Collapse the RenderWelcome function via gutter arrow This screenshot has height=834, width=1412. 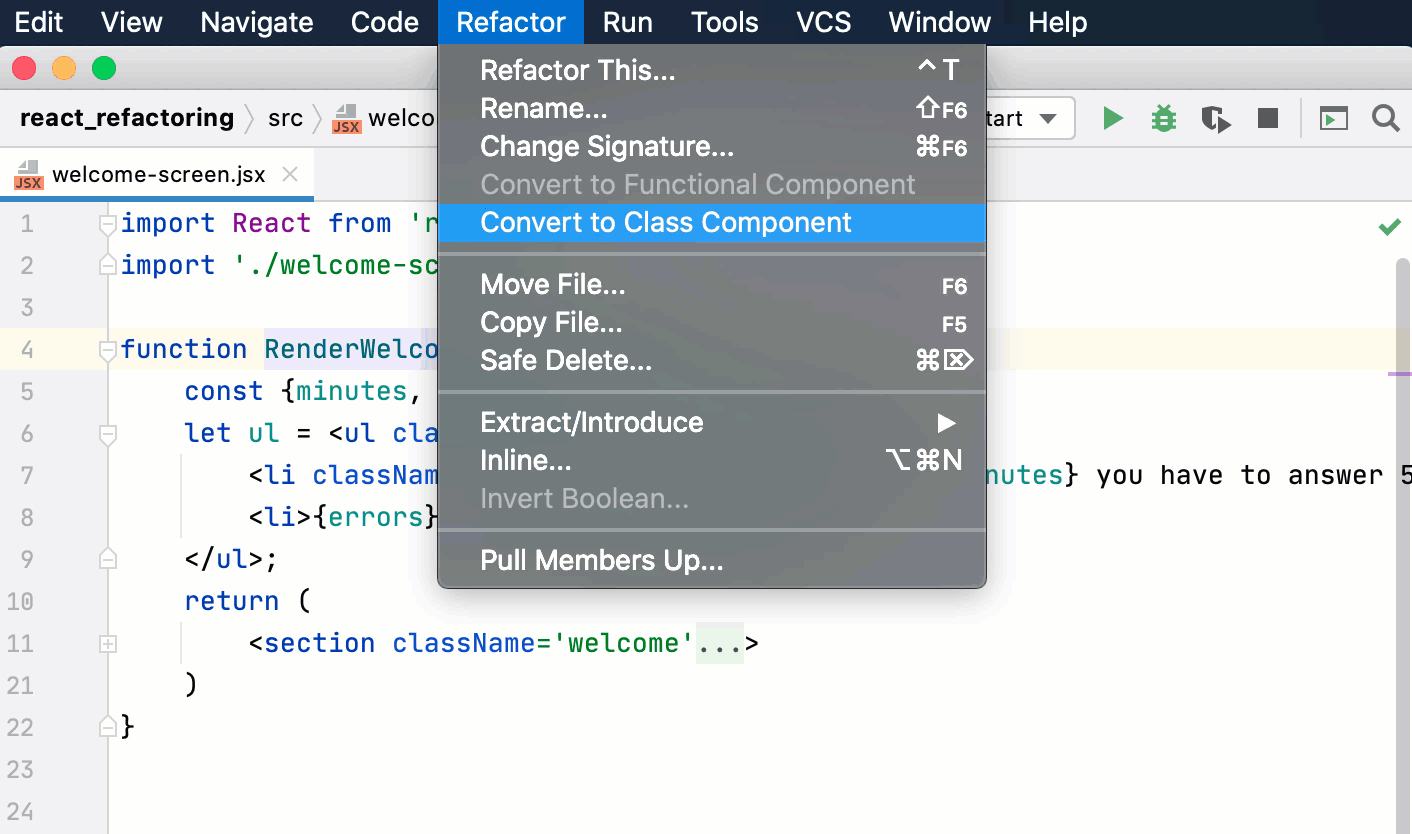(x=106, y=348)
